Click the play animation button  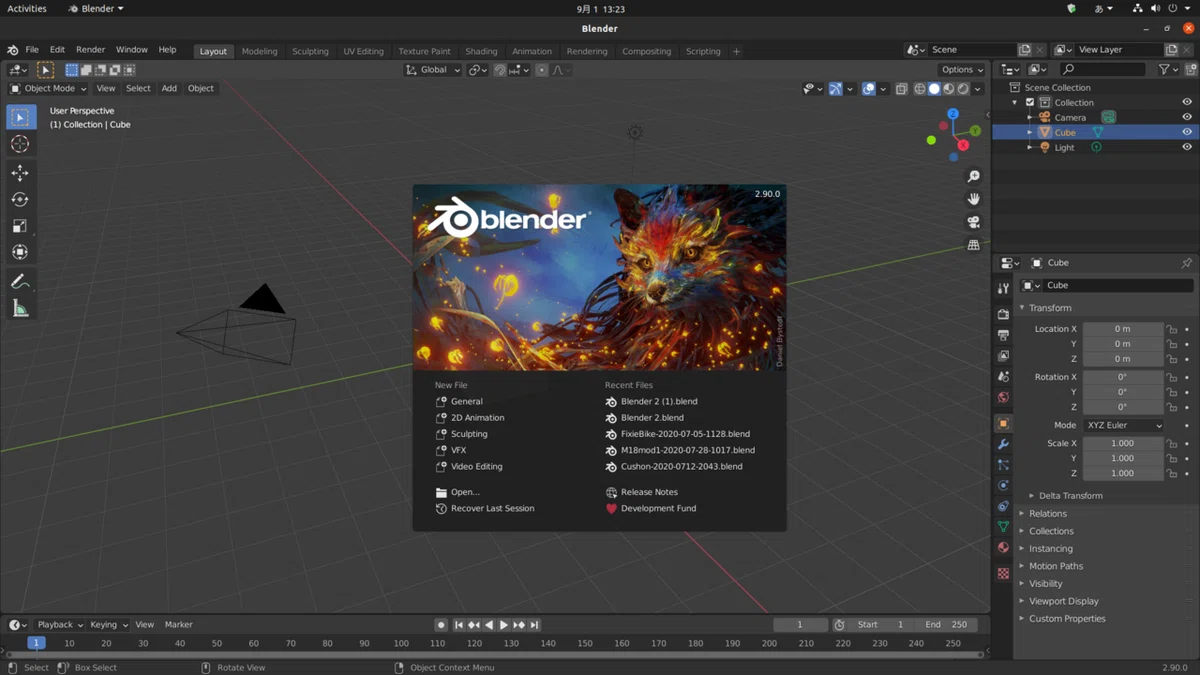coord(504,625)
